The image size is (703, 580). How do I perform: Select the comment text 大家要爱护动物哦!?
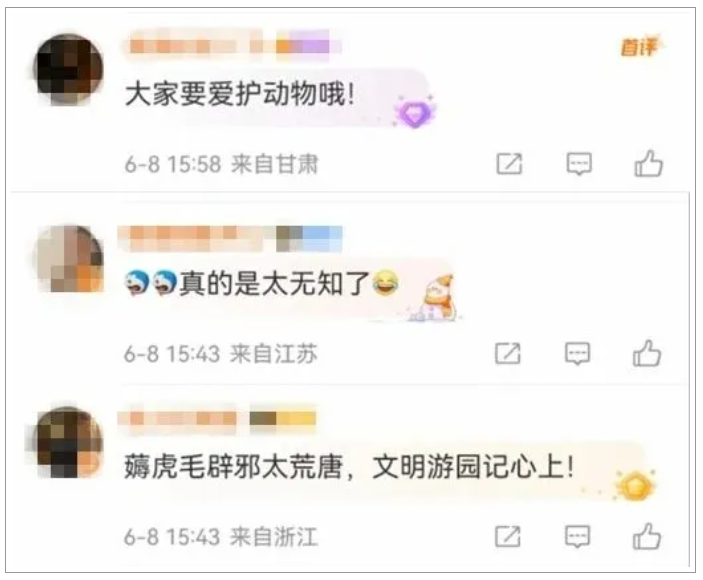tap(240, 95)
